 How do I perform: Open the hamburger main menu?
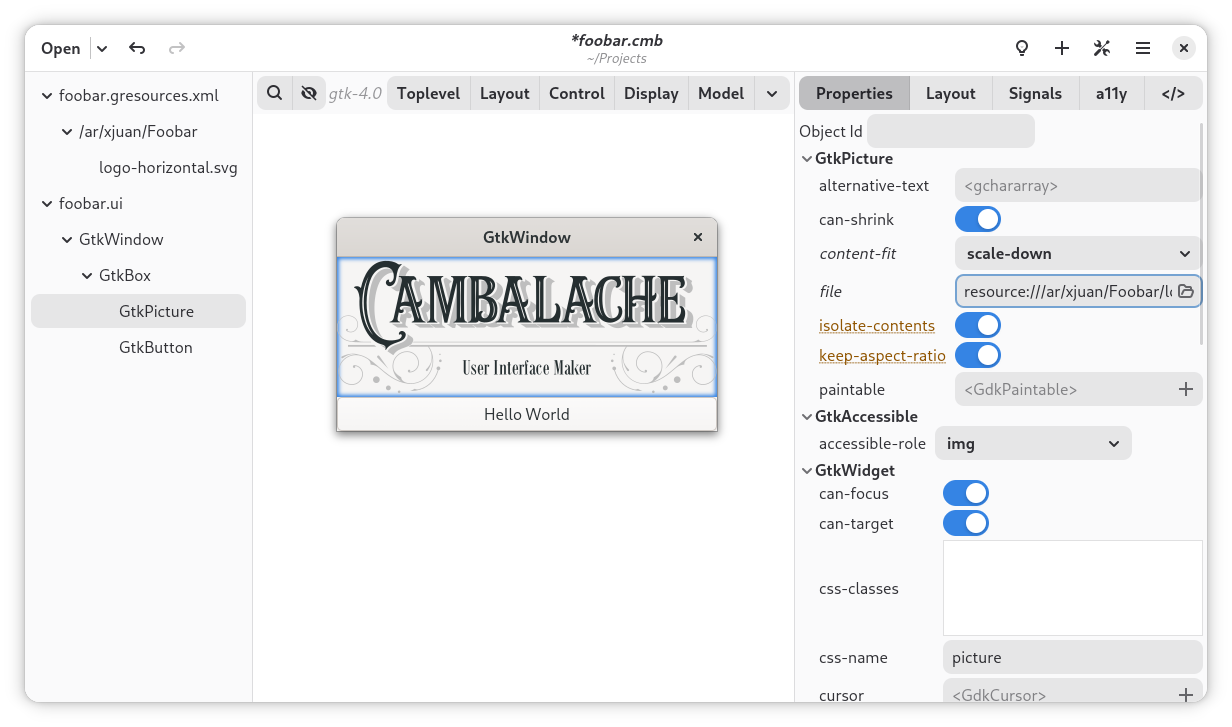point(1143,48)
